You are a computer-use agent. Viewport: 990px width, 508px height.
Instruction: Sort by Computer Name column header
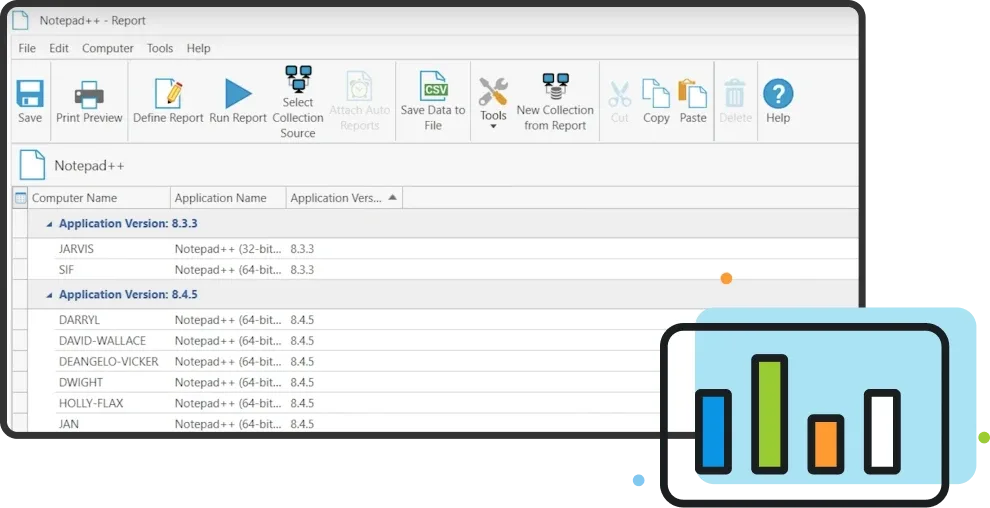(99, 198)
